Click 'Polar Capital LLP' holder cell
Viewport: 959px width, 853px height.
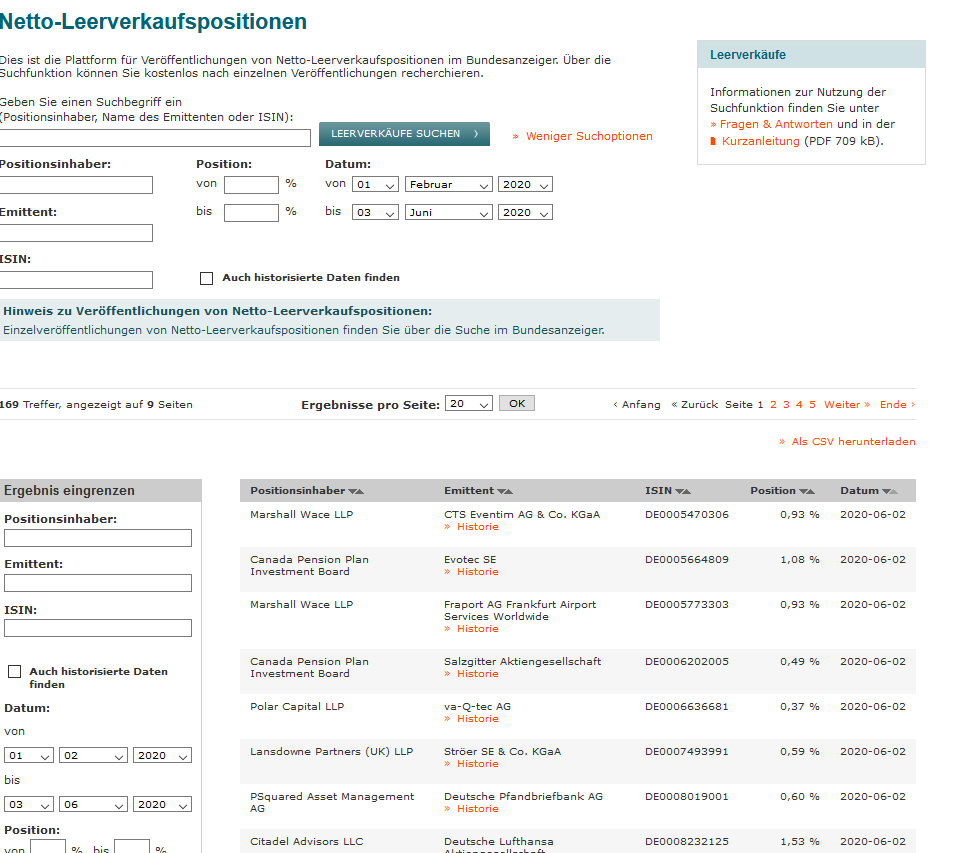(x=297, y=707)
